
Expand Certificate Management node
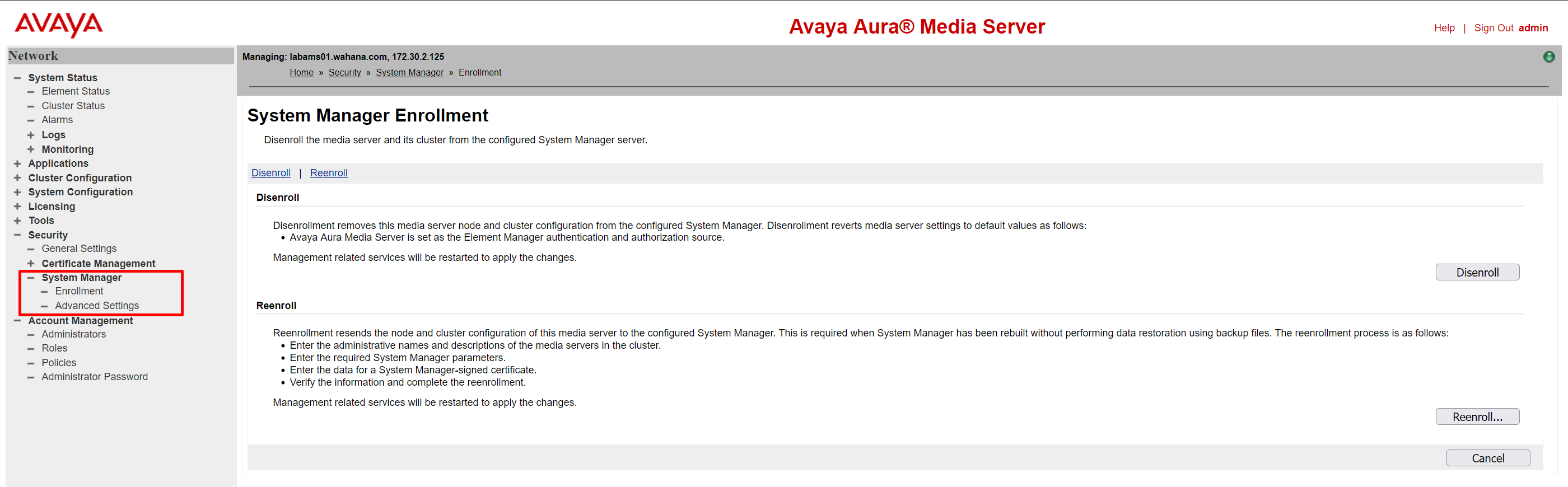point(30,264)
